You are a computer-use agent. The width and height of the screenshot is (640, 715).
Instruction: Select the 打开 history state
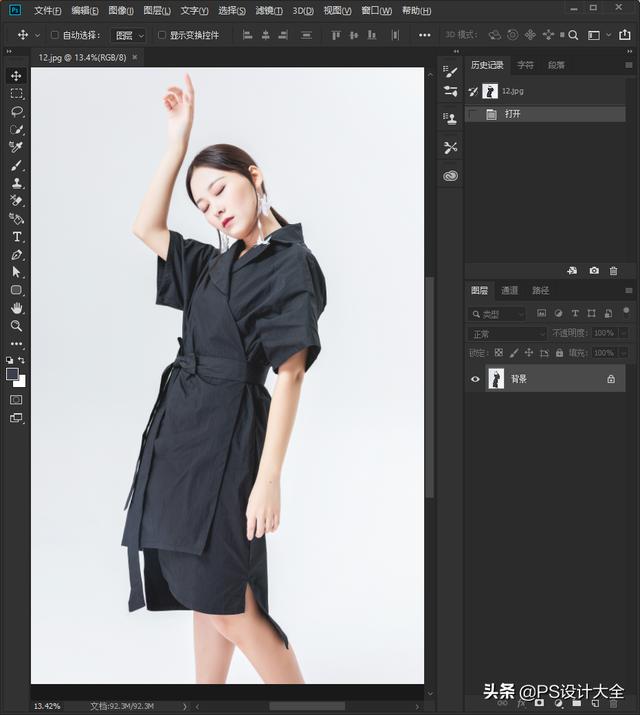[545, 114]
